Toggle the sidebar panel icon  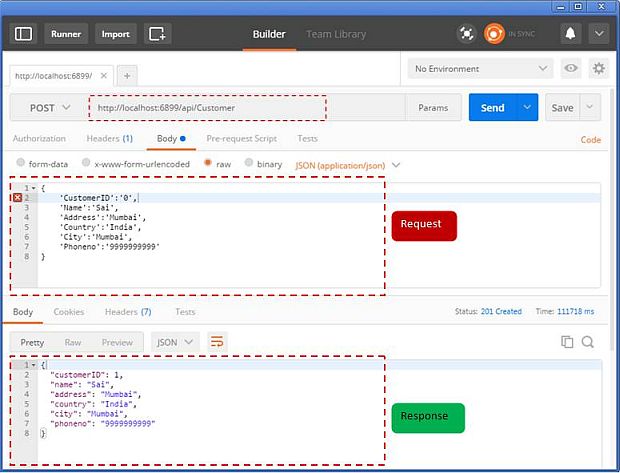point(23,34)
